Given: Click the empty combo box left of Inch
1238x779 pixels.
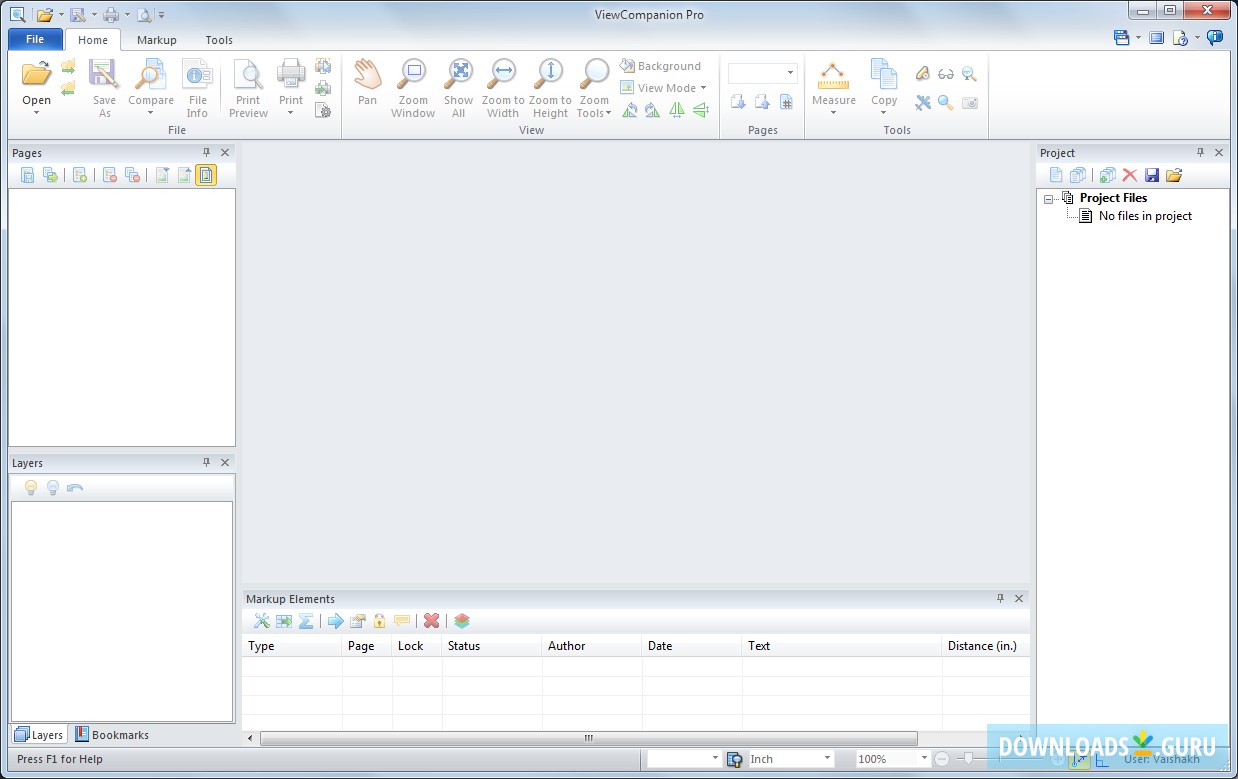Looking at the screenshot, I should [x=684, y=759].
